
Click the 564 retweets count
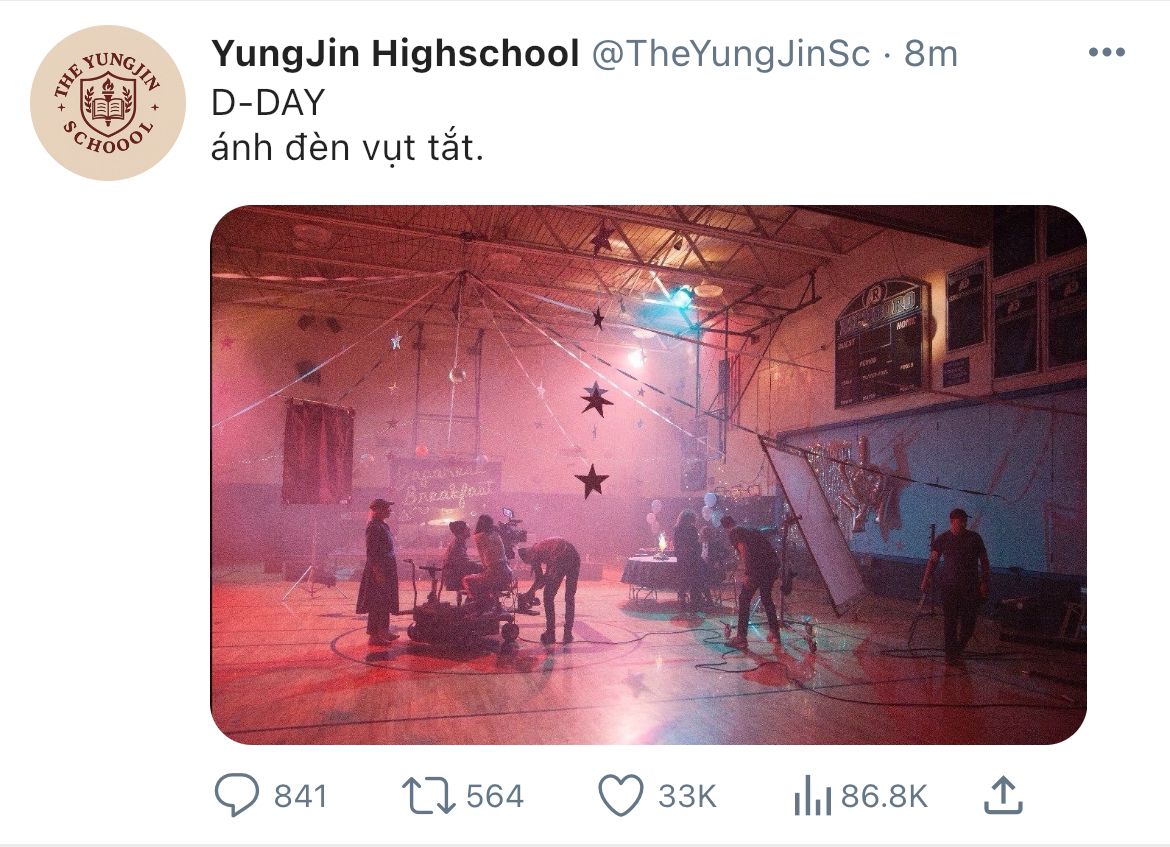(x=495, y=796)
